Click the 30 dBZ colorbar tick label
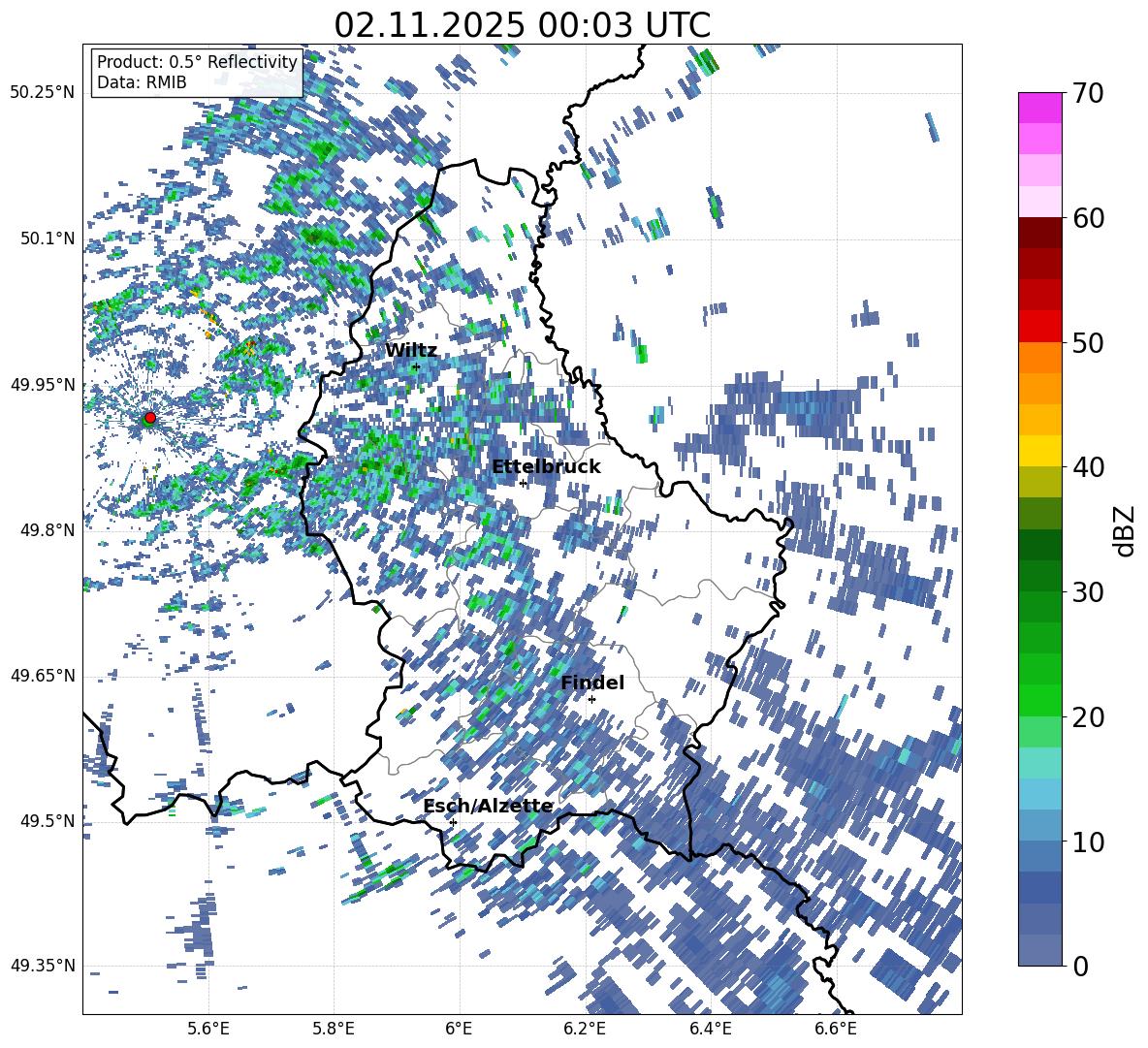 pyautogui.click(x=1089, y=592)
